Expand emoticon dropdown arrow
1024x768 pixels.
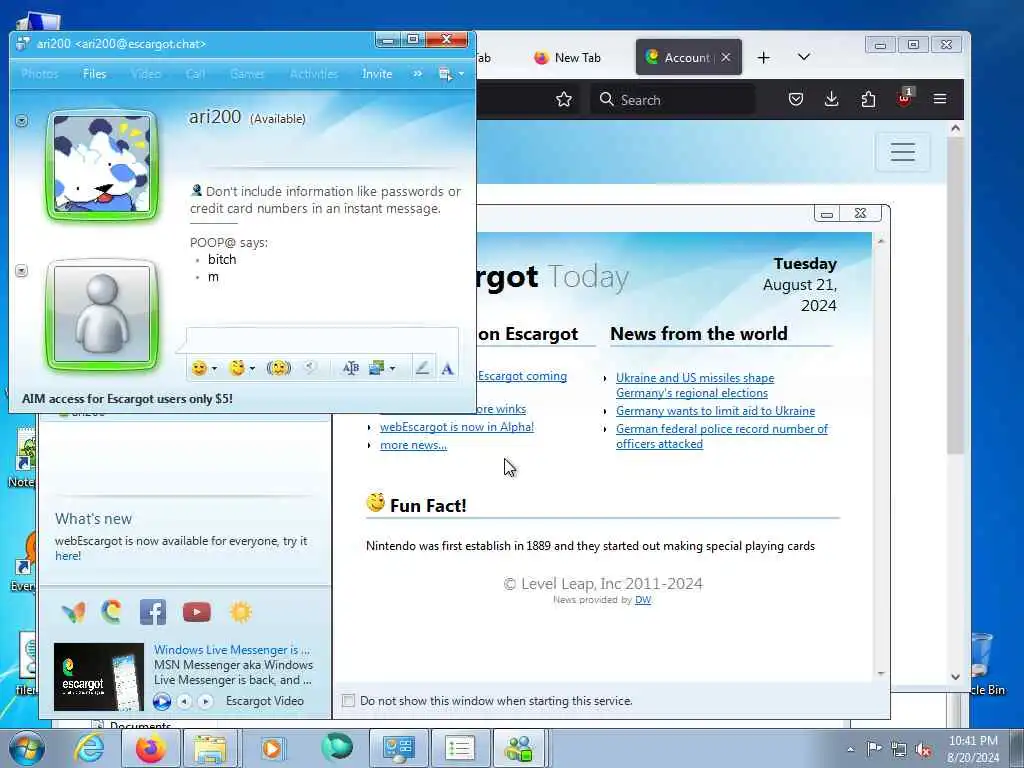pos(214,368)
